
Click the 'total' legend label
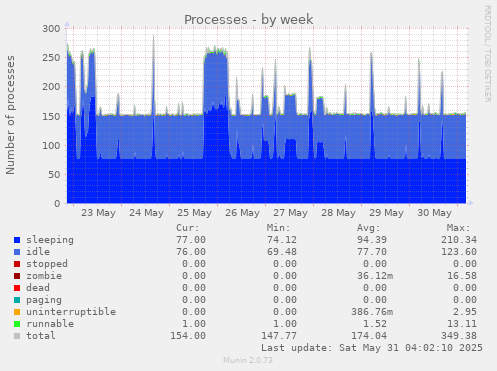41,336
